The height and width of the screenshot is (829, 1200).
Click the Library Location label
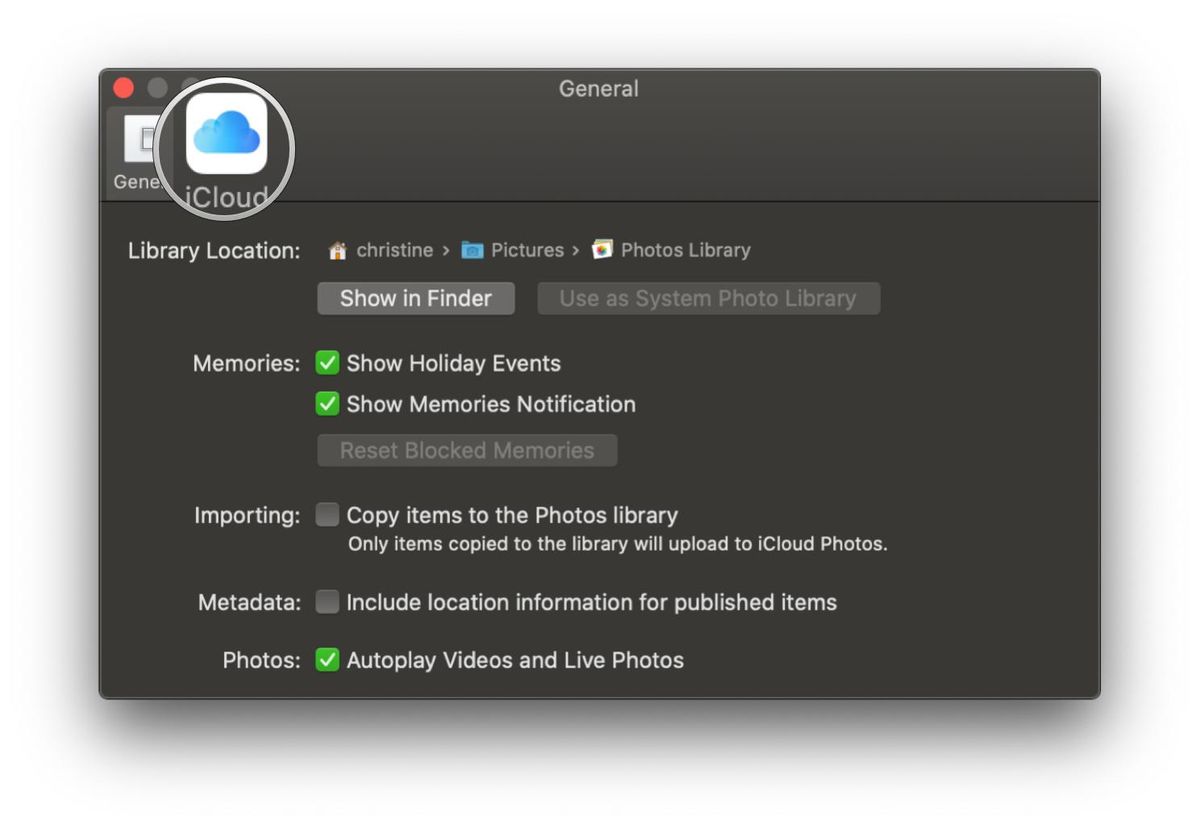click(x=214, y=251)
